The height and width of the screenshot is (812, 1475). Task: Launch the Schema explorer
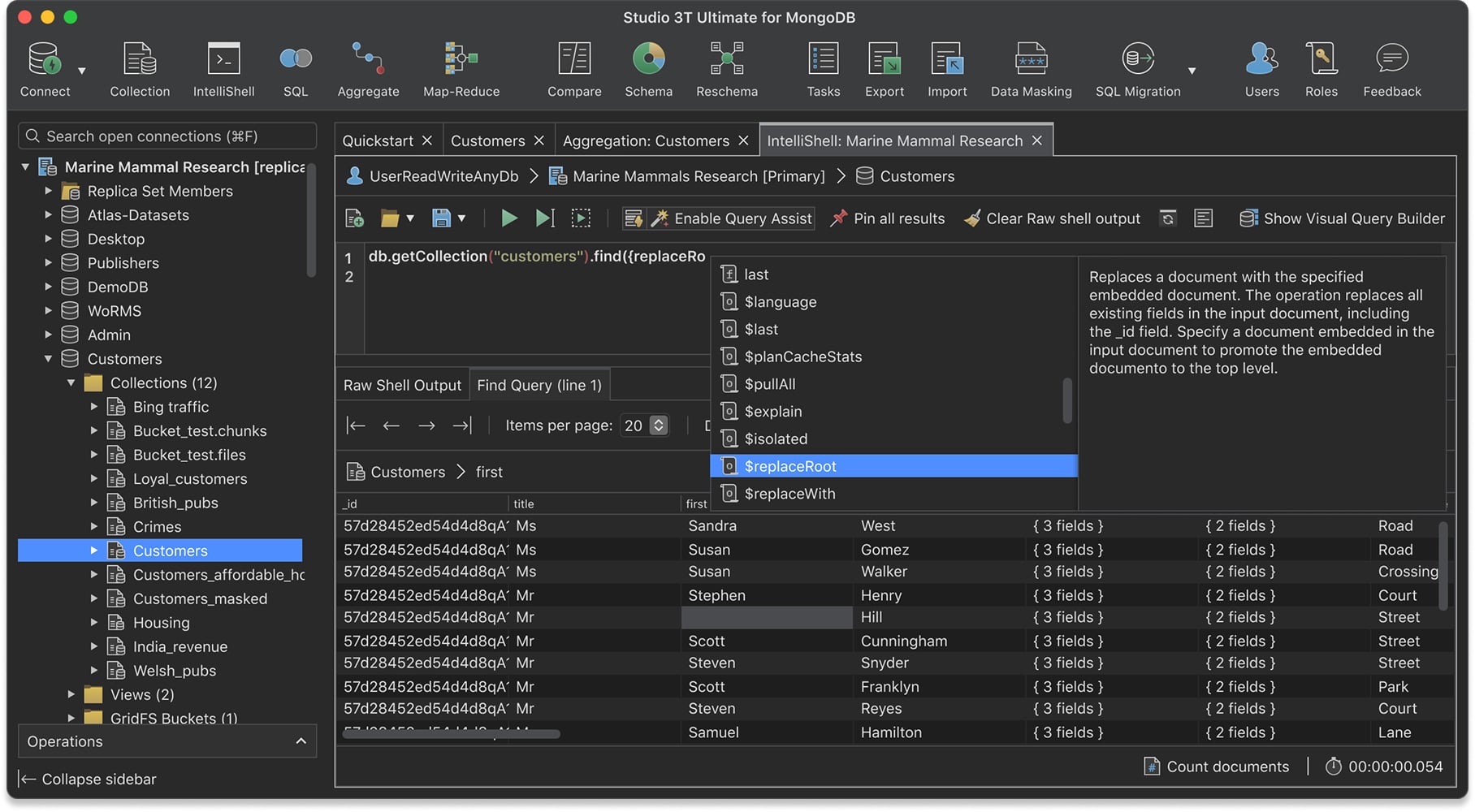(x=648, y=70)
